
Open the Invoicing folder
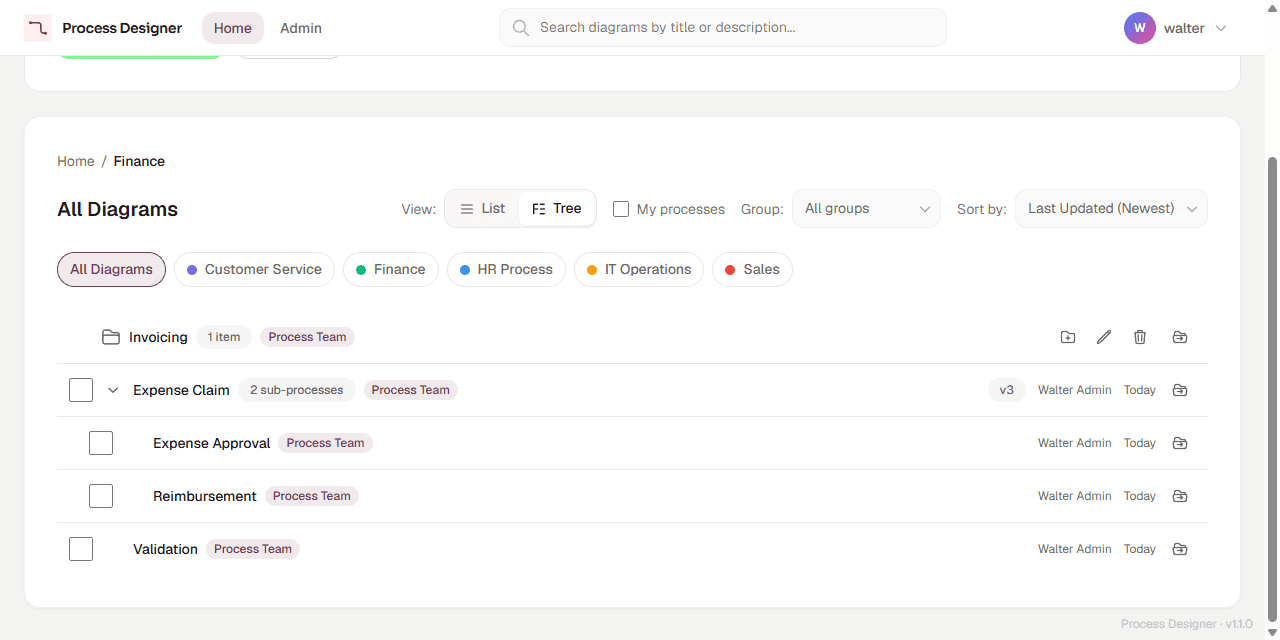pyautogui.click(x=158, y=337)
